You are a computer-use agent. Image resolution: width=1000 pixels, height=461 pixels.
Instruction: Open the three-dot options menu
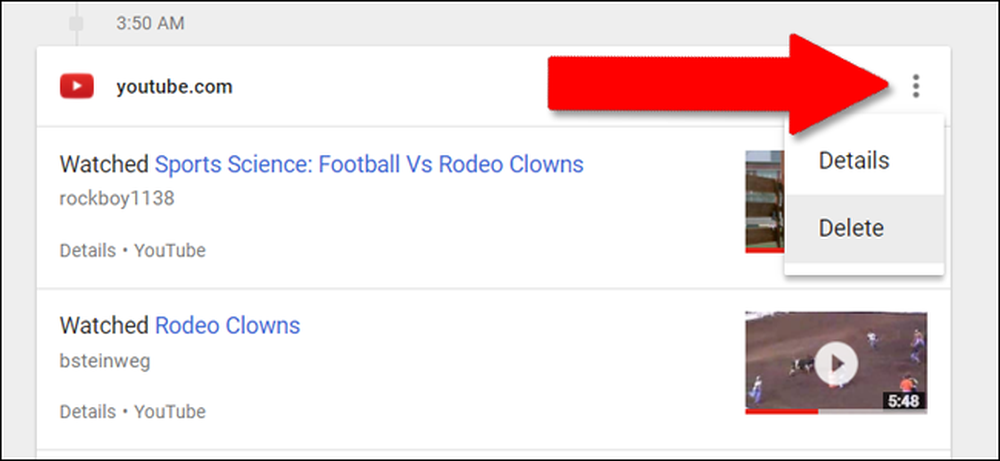916,85
